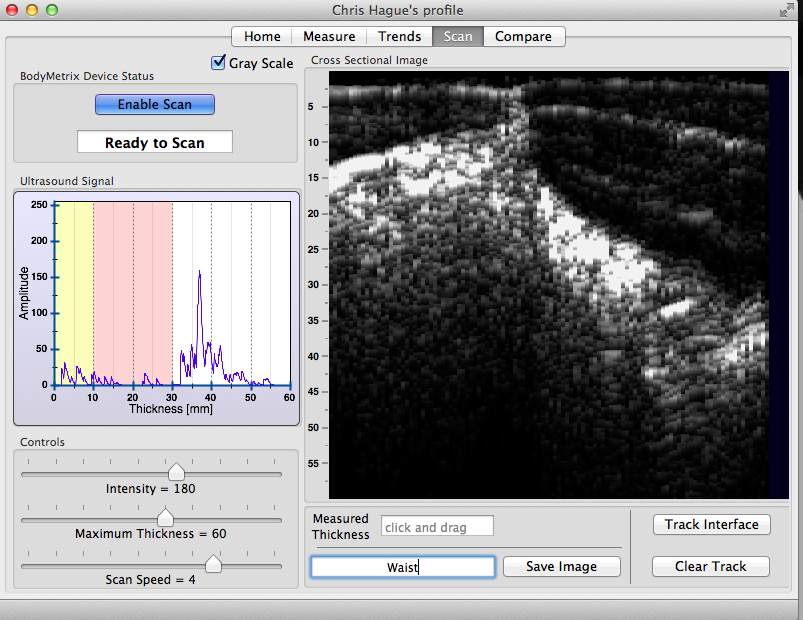Click the Maximum Thickness slider handle
Viewport: 803px width, 620px height.
point(165,517)
